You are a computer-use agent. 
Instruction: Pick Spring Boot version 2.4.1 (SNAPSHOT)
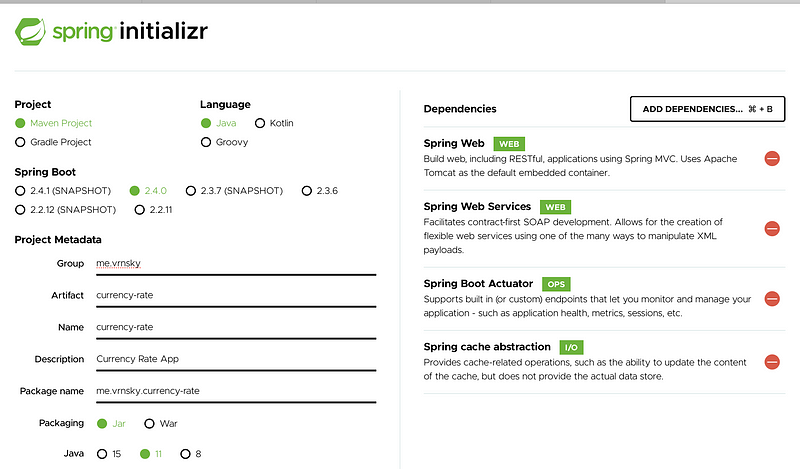click(21, 190)
